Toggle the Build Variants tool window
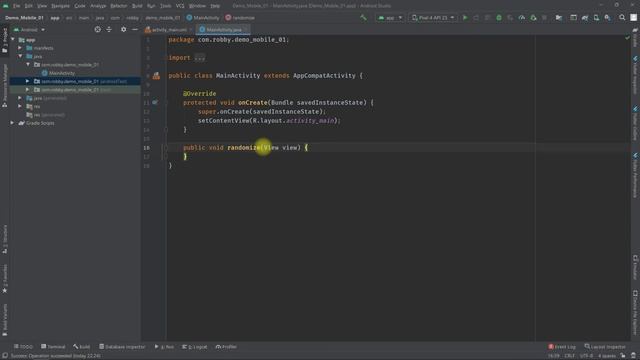Image resolution: width=640 pixels, height=360 pixels. pyautogui.click(x=5, y=320)
